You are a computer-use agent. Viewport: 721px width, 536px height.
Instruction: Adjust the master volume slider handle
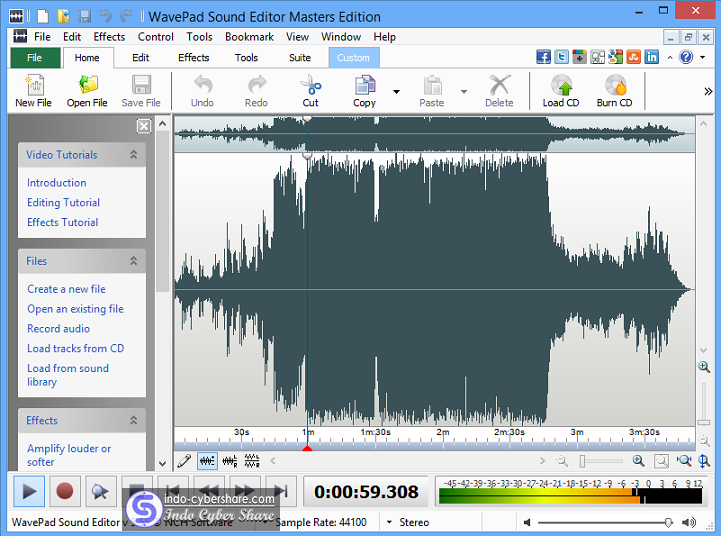point(668,522)
